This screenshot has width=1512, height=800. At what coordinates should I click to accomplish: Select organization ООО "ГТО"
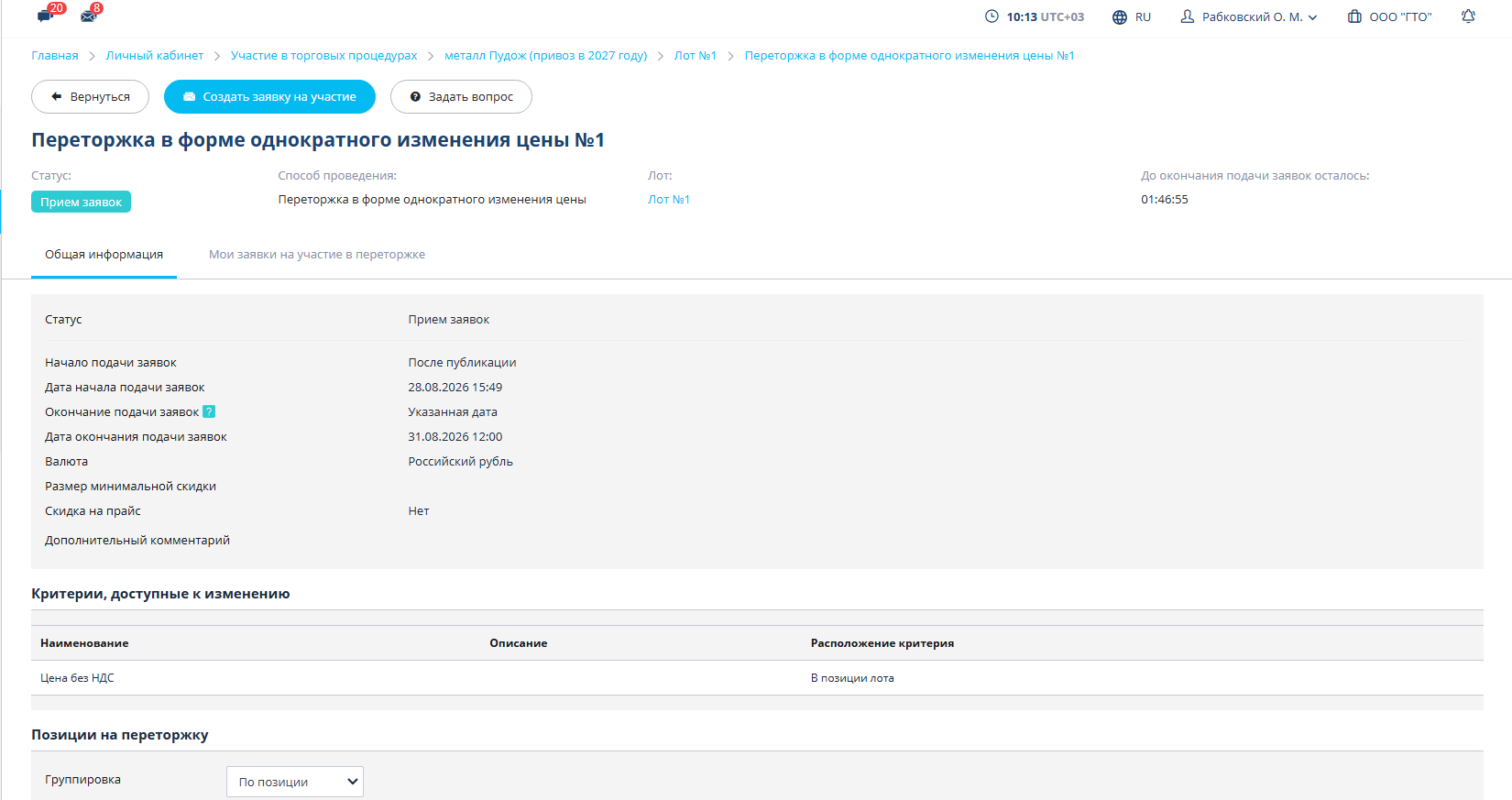(x=1400, y=17)
